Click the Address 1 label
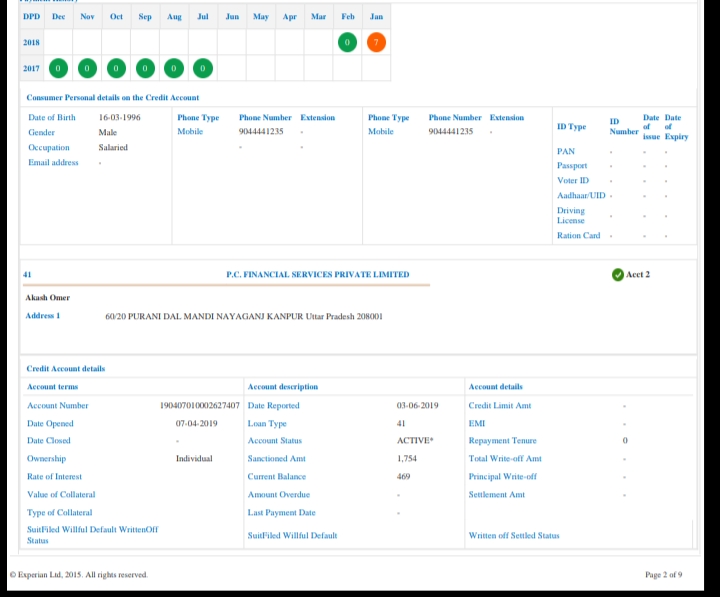Screen dimensions: 720x597 point(43,316)
